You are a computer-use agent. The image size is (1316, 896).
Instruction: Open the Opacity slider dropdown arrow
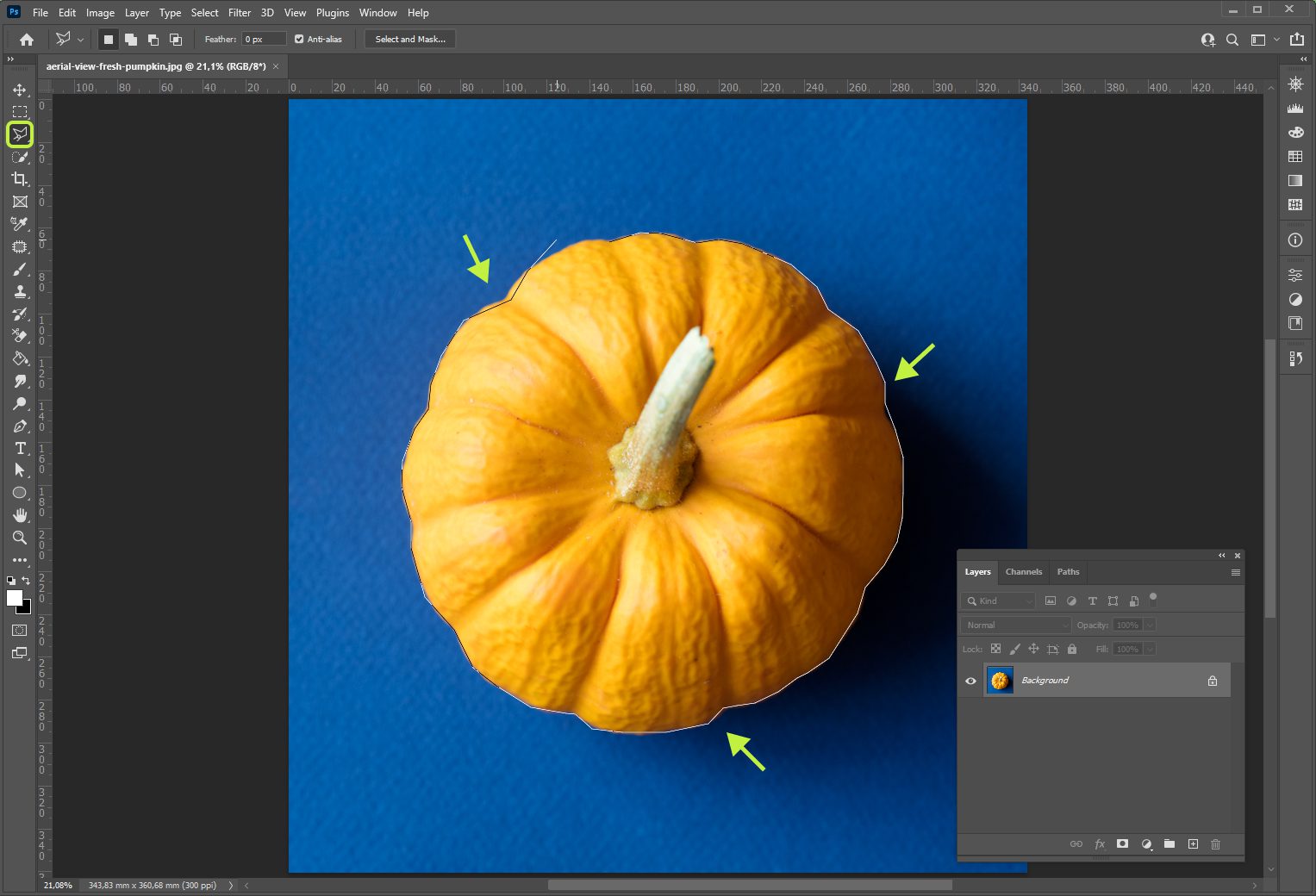tap(1150, 625)
